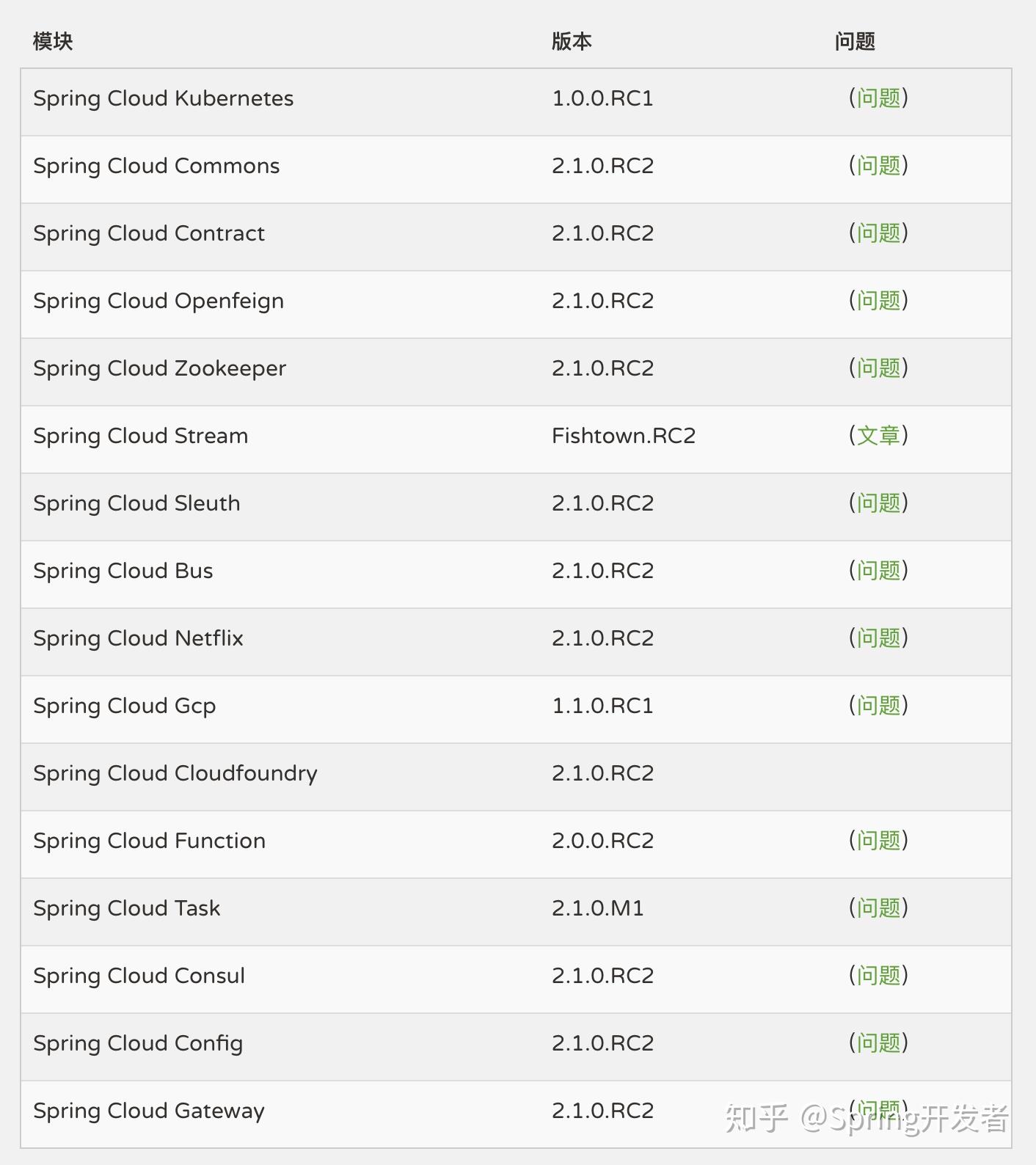Open Spring Cloud Contract's 问题 link
1036x1165 pixels.
point(878,233)
